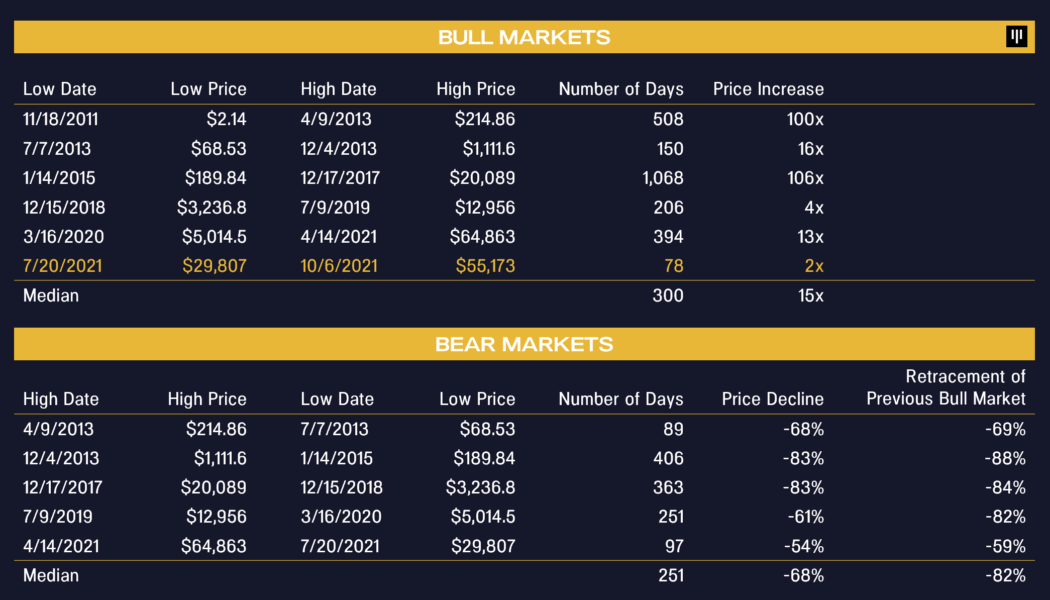Select the BULL MARKETS title banner
1050x600 pixels.
coord(524,38)
